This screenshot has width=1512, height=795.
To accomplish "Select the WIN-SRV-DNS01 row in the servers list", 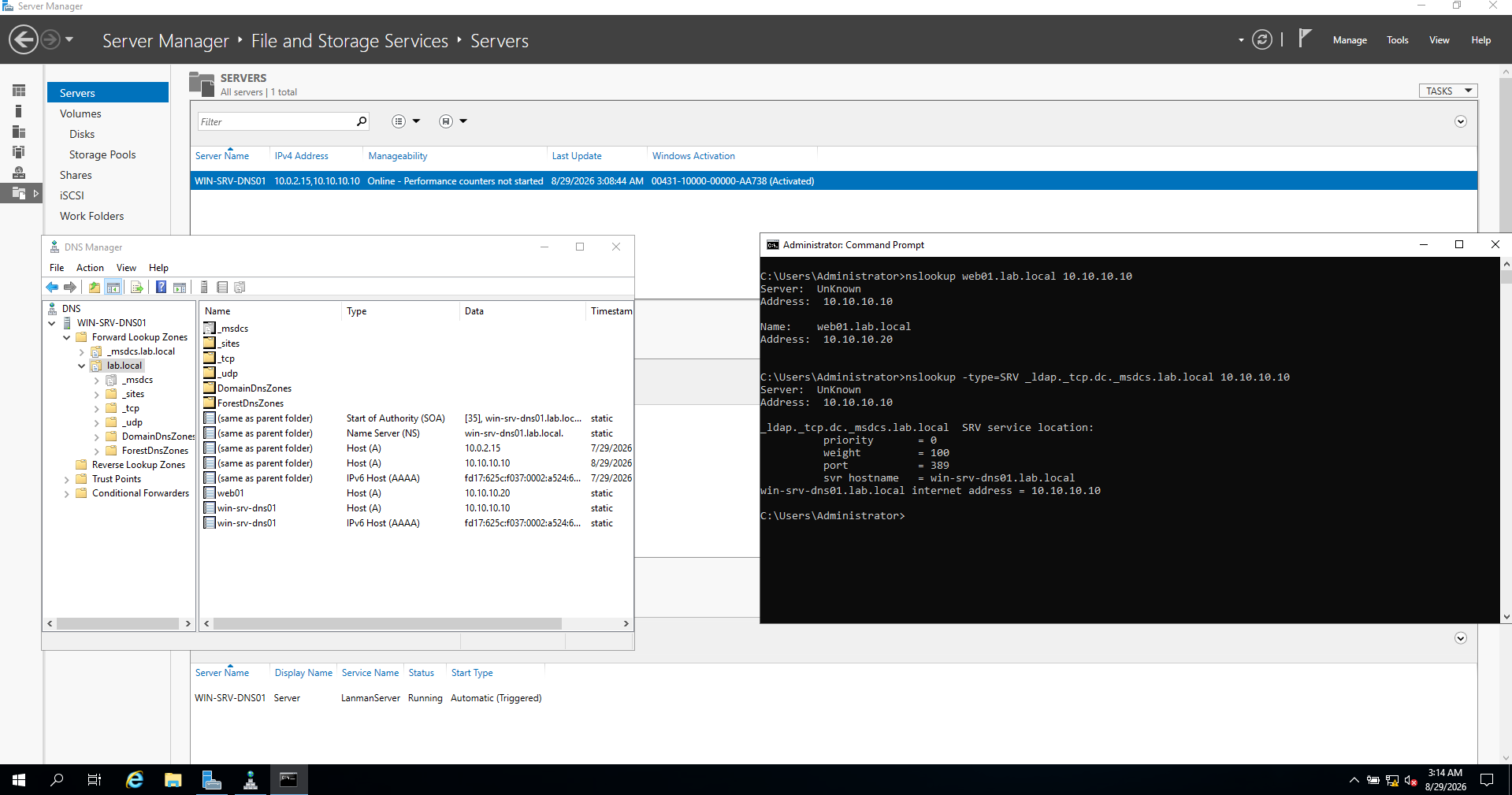I will click(834, 181).
